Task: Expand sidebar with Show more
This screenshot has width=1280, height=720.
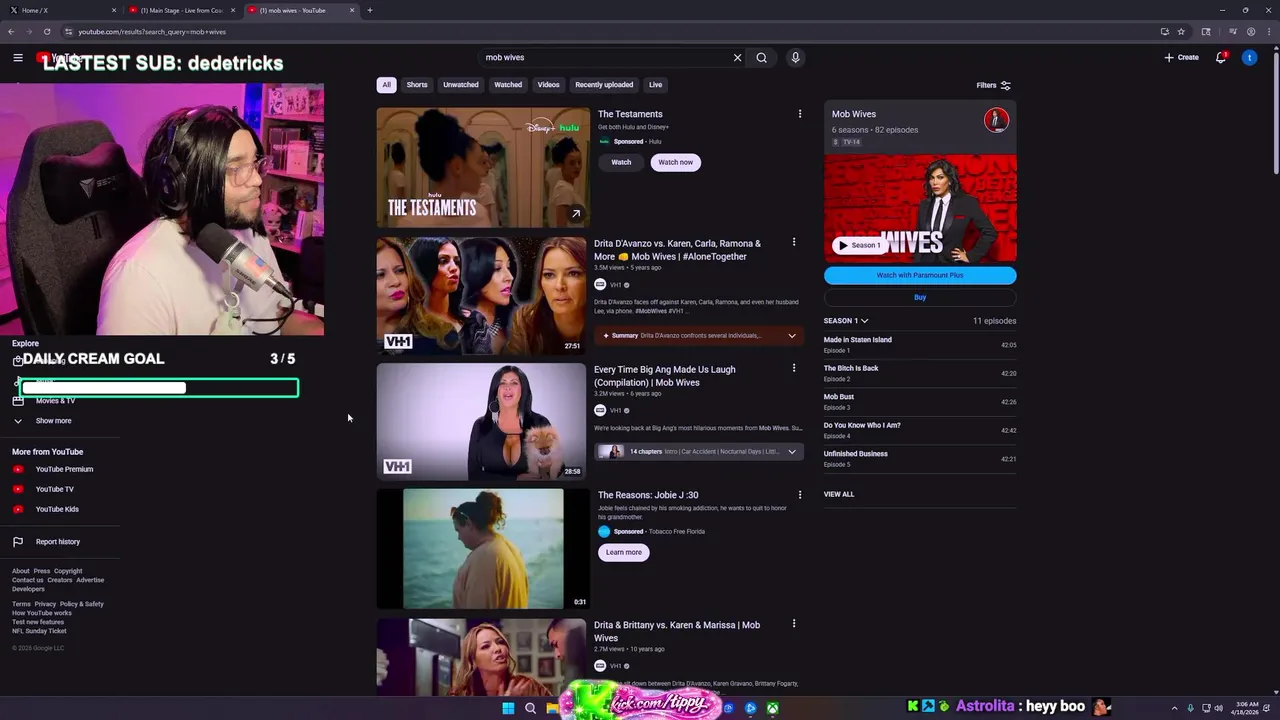Action: [53, 421]
